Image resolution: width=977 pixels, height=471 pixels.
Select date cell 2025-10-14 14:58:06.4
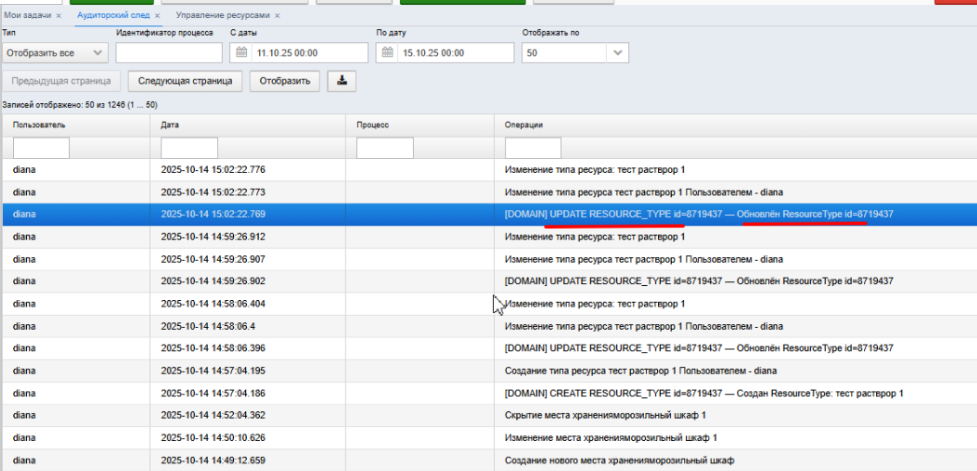click(208, 326)
